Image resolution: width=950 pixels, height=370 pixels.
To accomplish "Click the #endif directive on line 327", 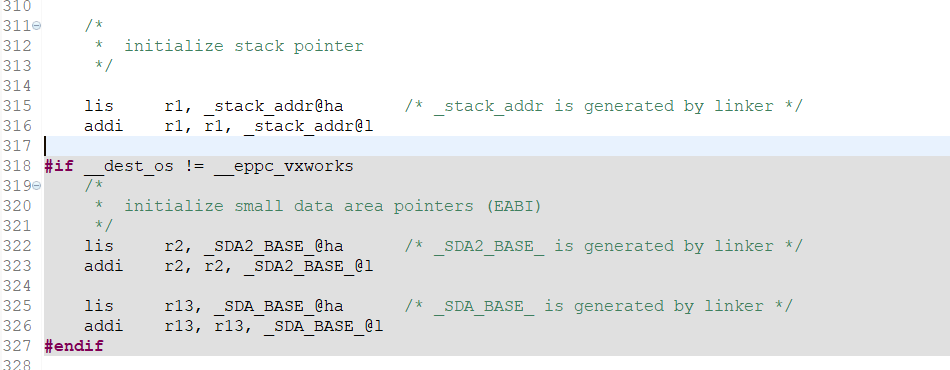I will [x=74, y=346].
